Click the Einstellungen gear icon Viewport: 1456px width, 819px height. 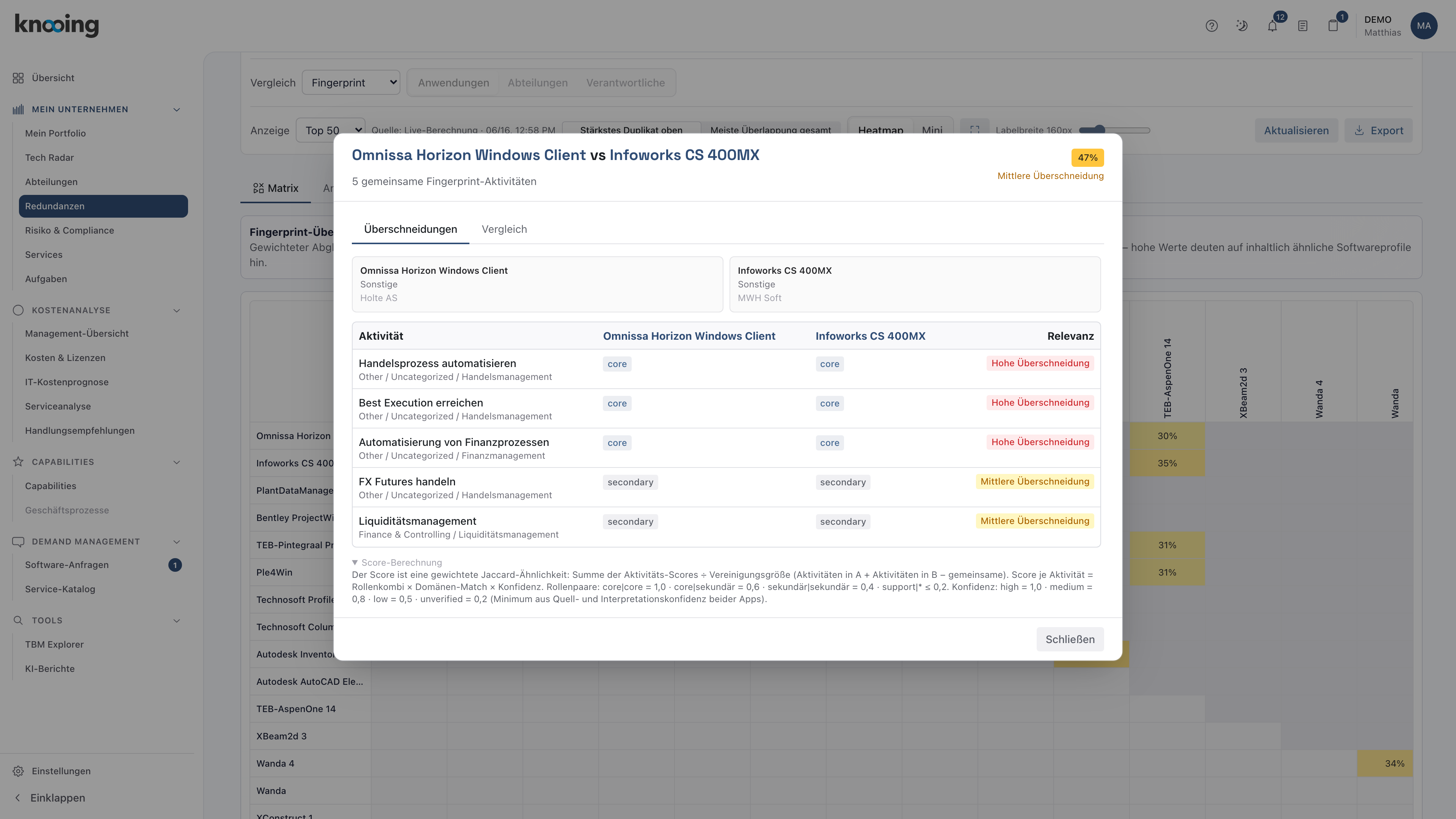pos(18,771)
